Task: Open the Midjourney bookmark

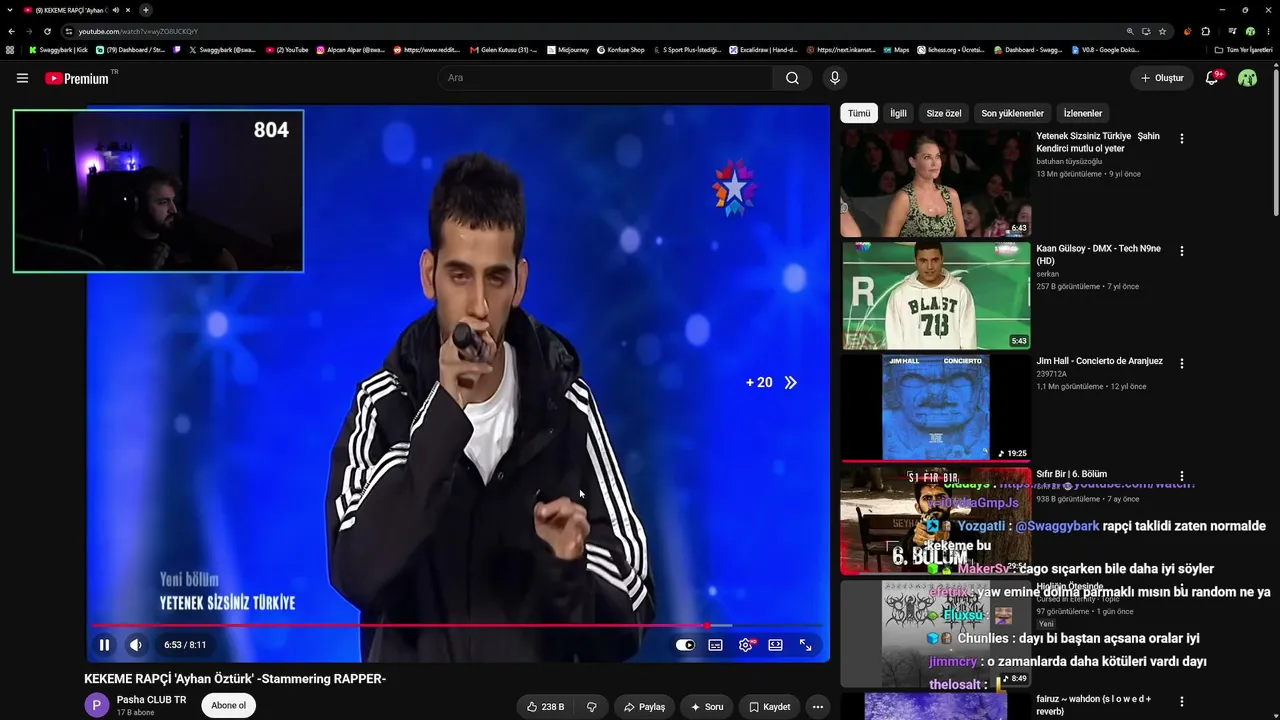Action: click(x=568, y=49)
